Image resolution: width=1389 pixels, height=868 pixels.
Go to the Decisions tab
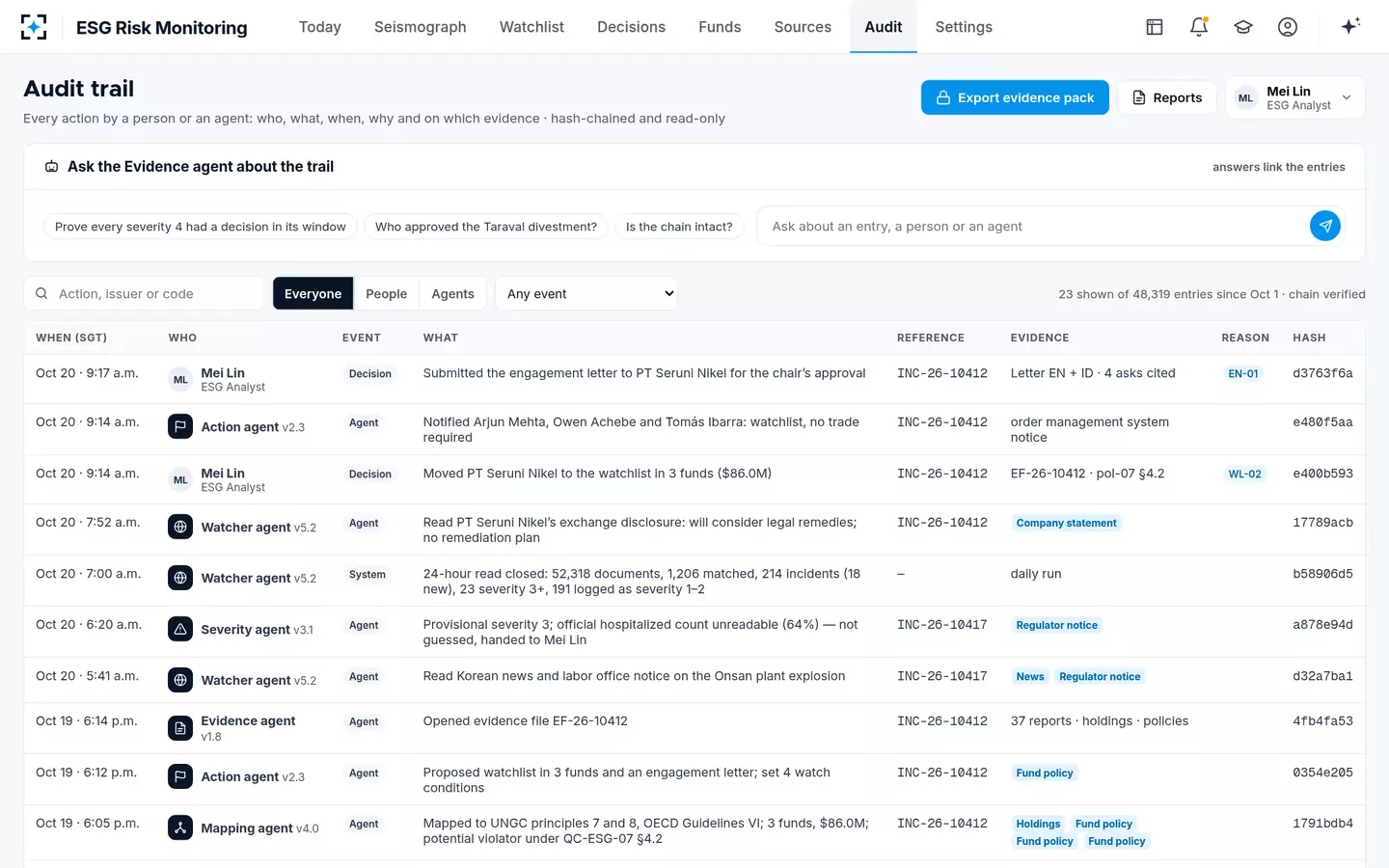coord(631,27)
